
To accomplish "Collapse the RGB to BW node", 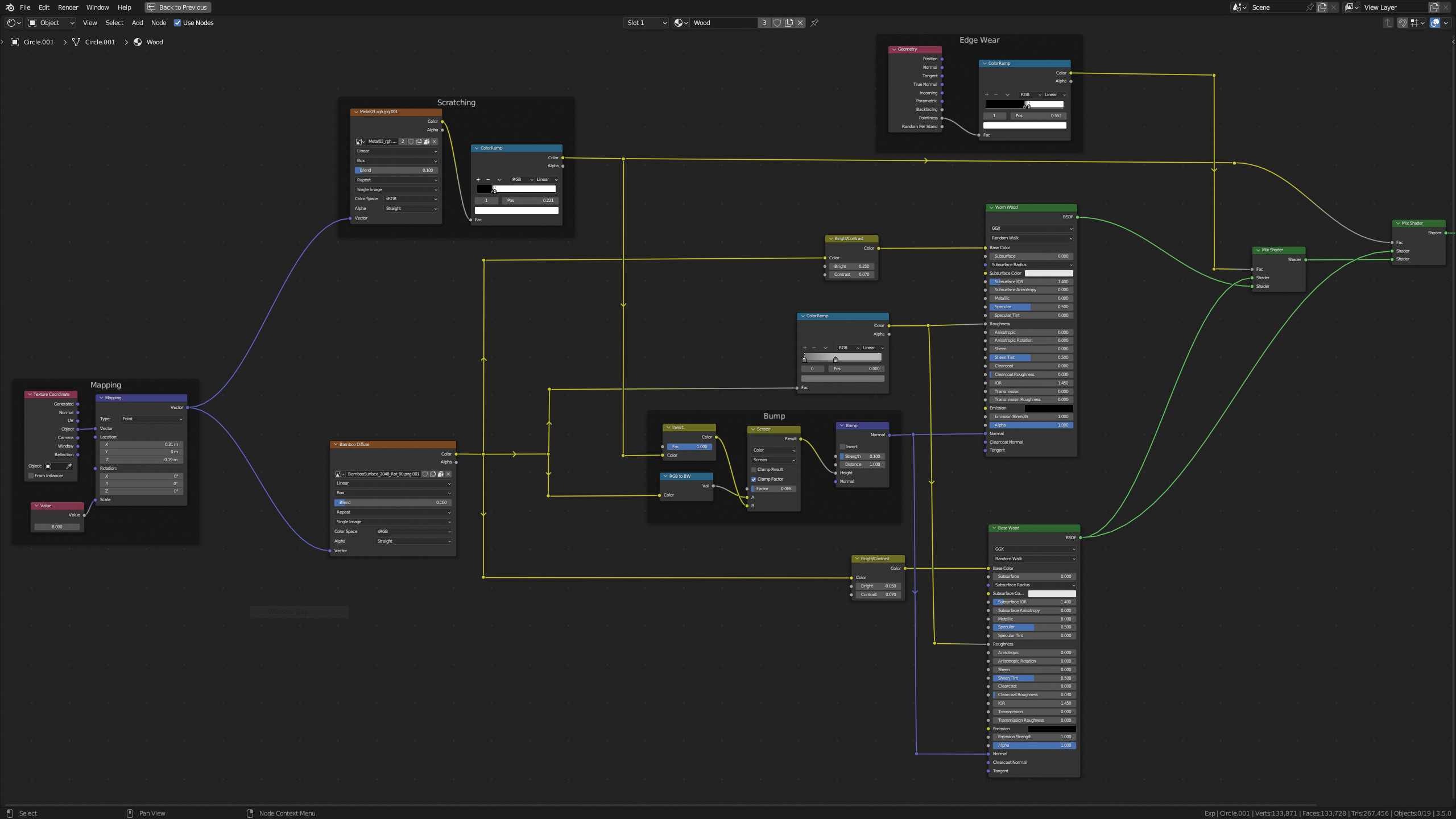I will point(665,477).
